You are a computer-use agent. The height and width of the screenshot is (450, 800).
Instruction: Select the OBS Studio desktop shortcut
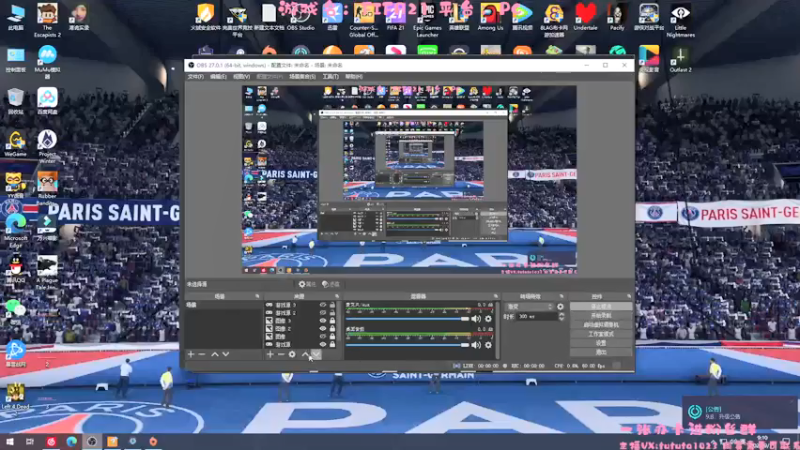[301, 17]
